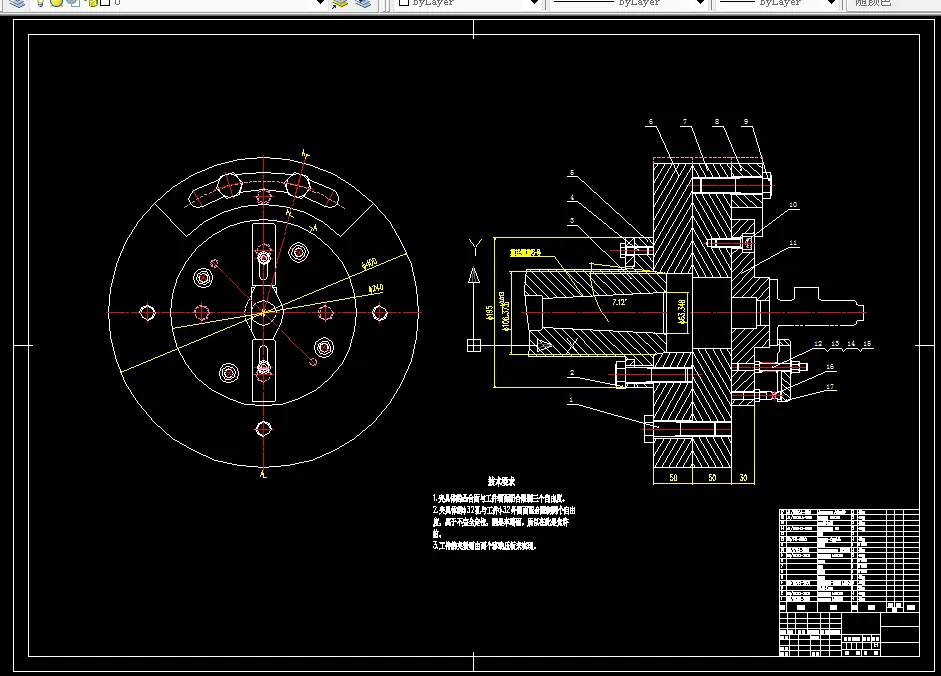Click the UCS origin square icon

(x=474, y=345)
